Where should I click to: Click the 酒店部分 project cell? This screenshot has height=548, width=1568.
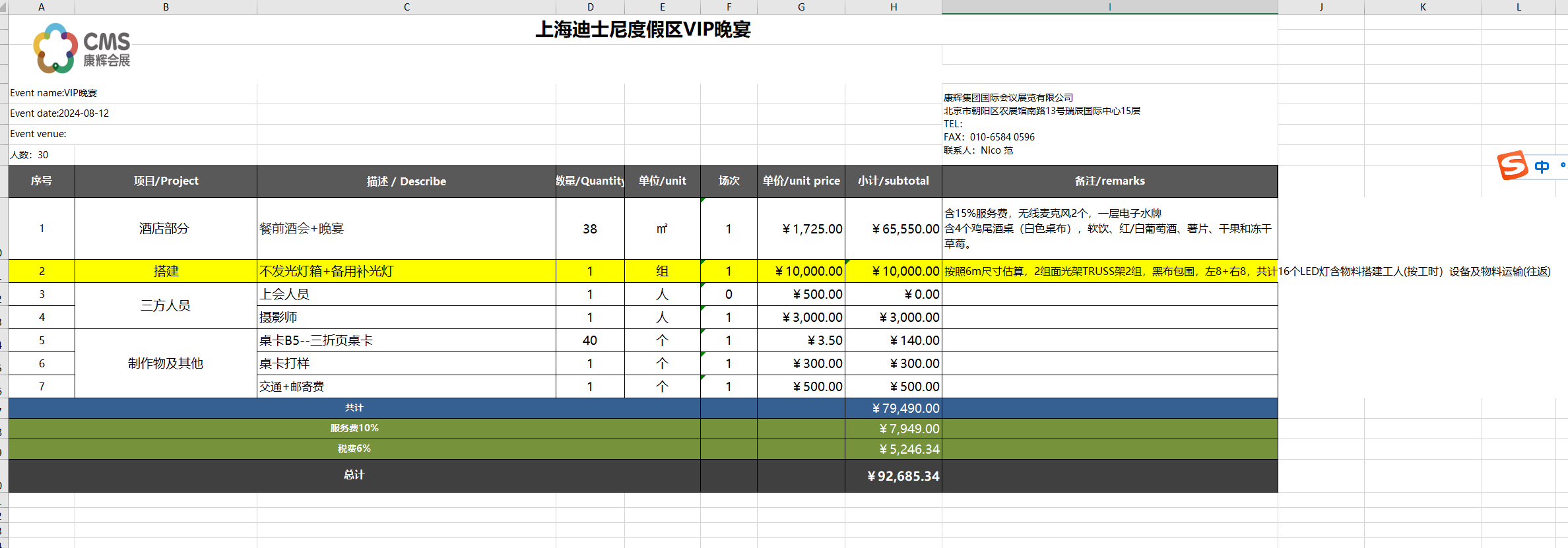[166, 228]
